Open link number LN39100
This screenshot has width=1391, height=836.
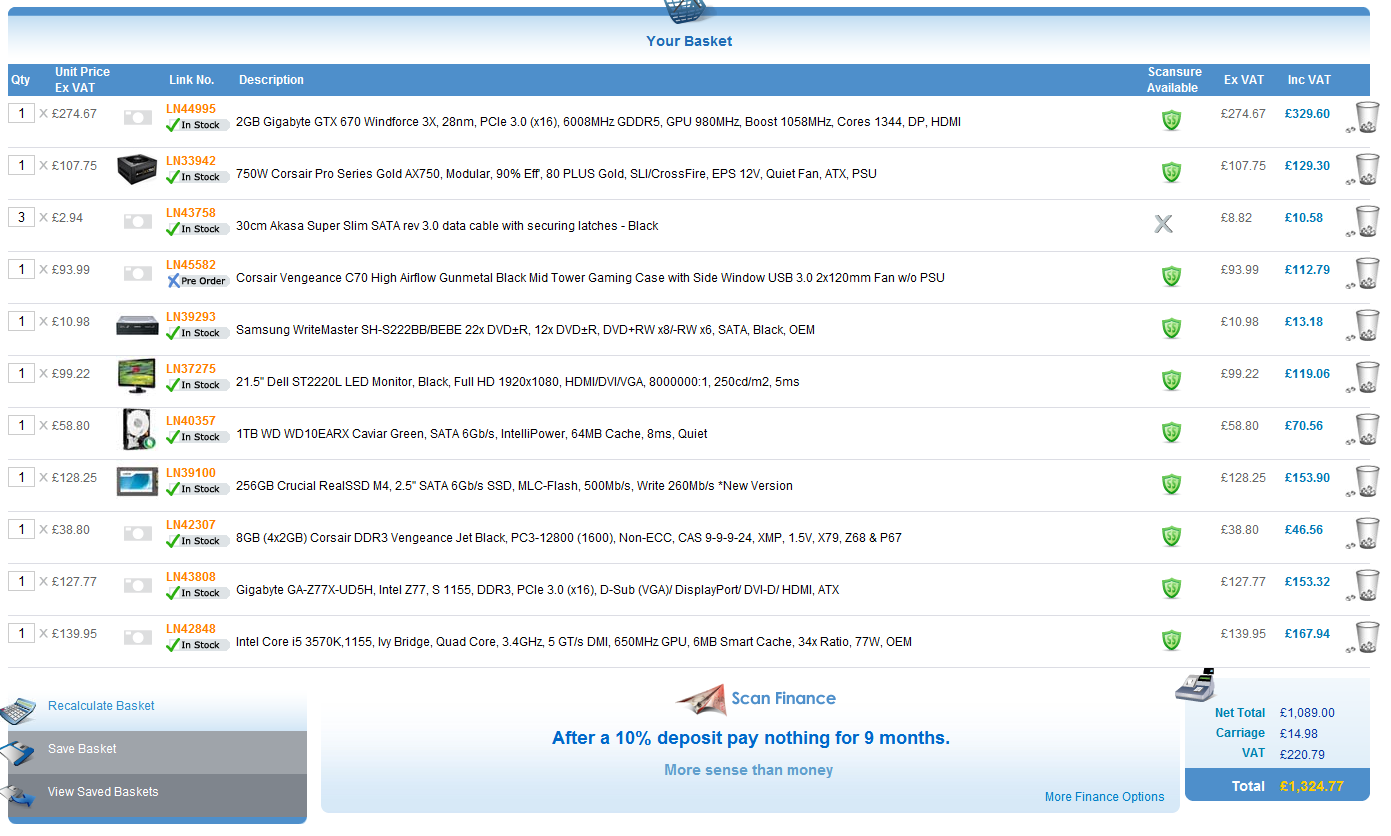191,473
